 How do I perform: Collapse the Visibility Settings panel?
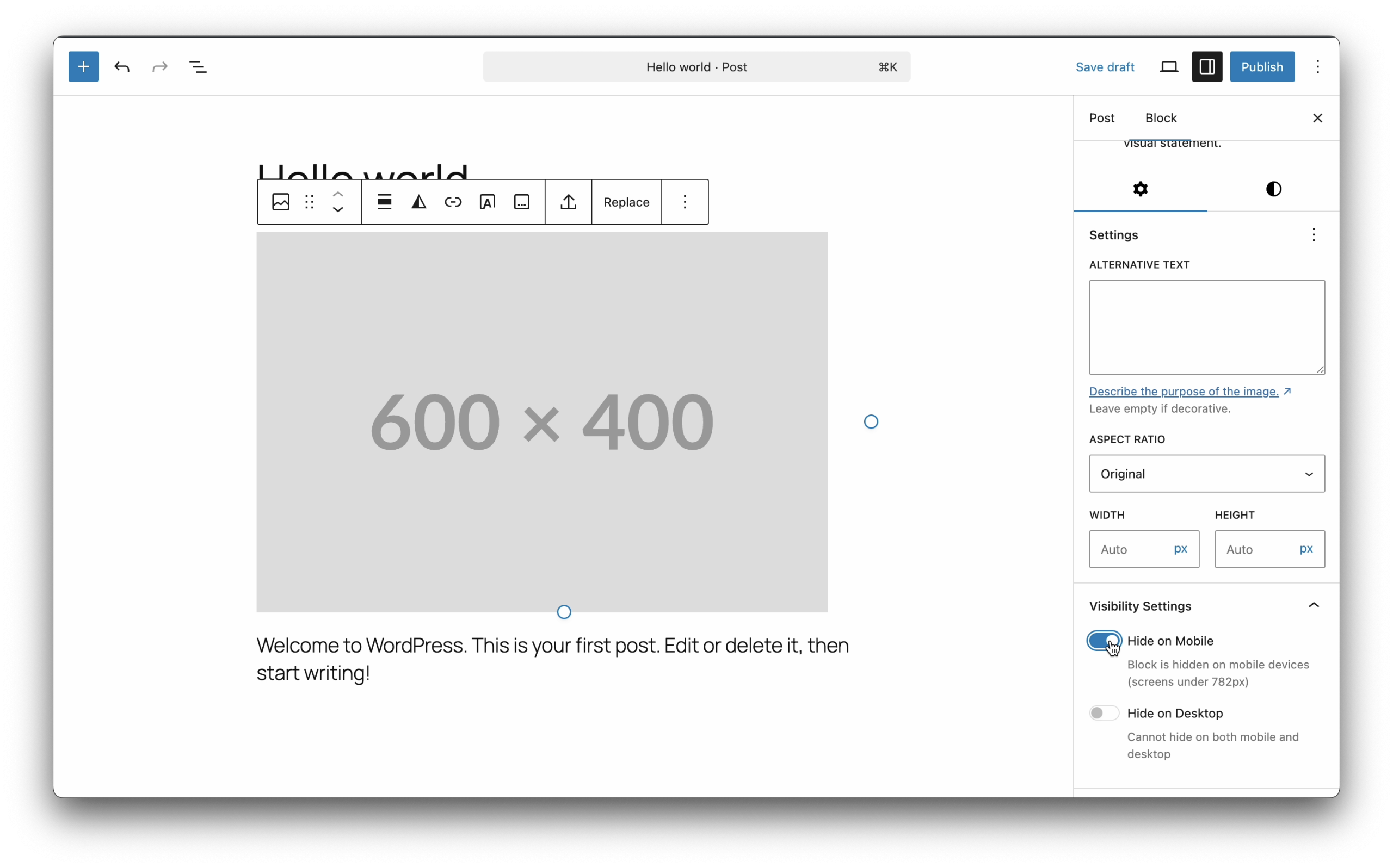tap(1313, 606)
